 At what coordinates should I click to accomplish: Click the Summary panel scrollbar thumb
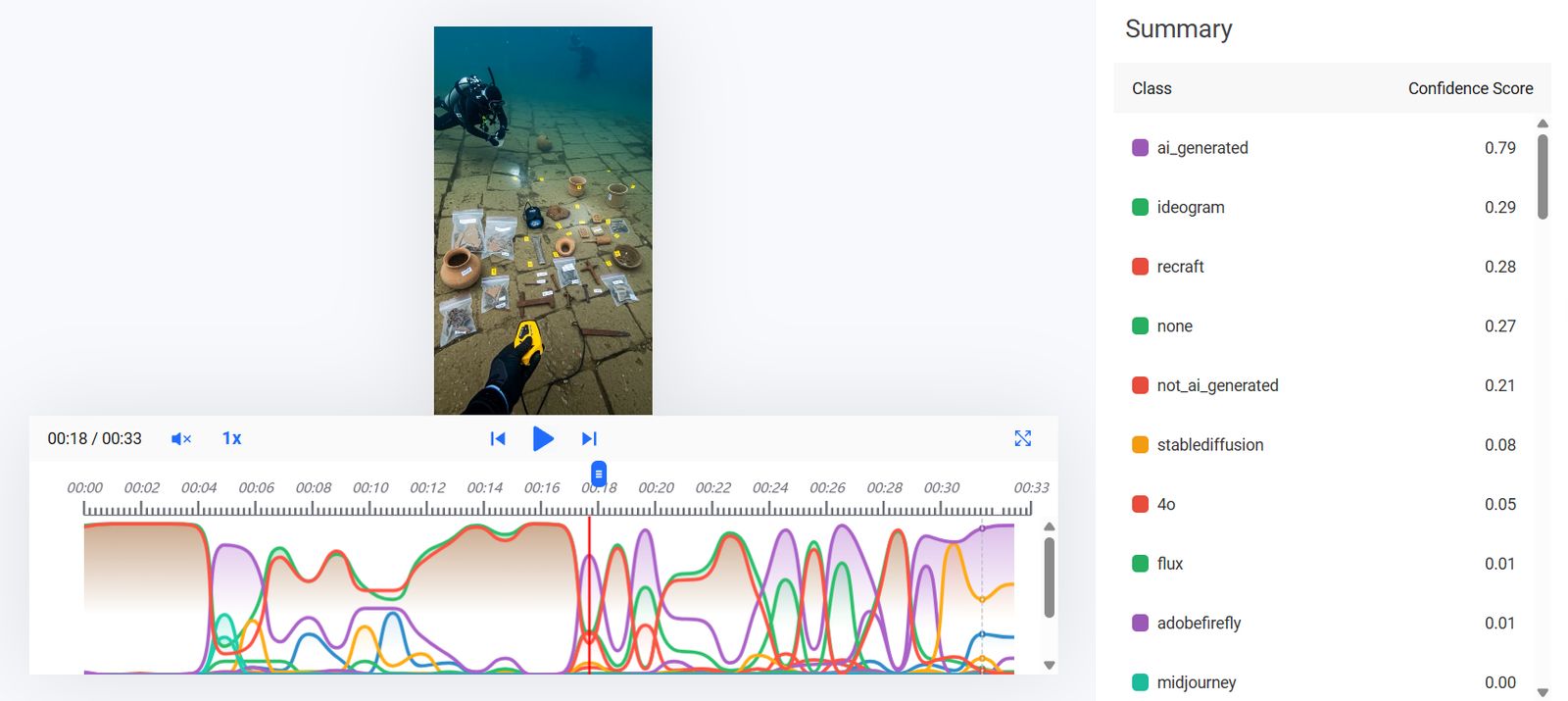pos(1543,176)
